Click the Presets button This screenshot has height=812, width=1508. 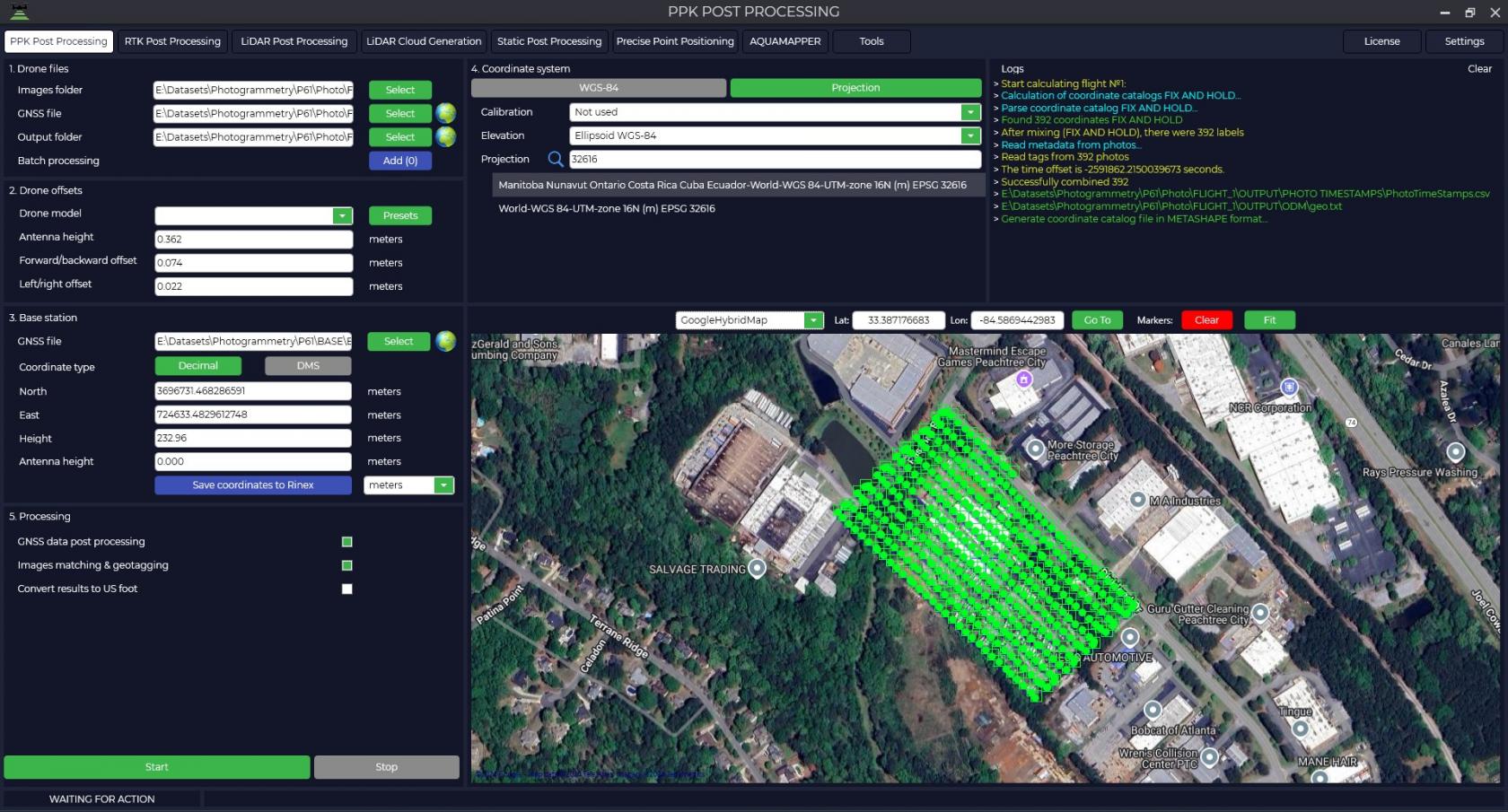tap(400, 215)
